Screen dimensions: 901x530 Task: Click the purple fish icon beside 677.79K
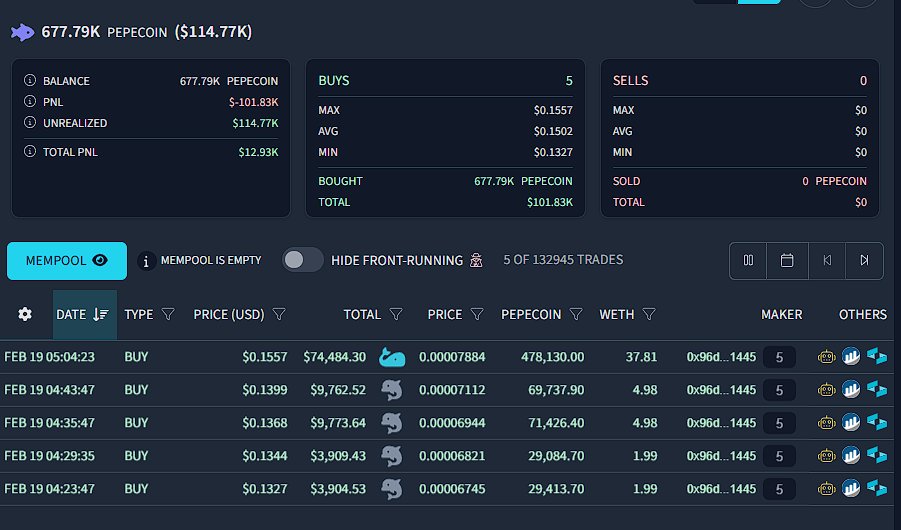pos(22,32)
